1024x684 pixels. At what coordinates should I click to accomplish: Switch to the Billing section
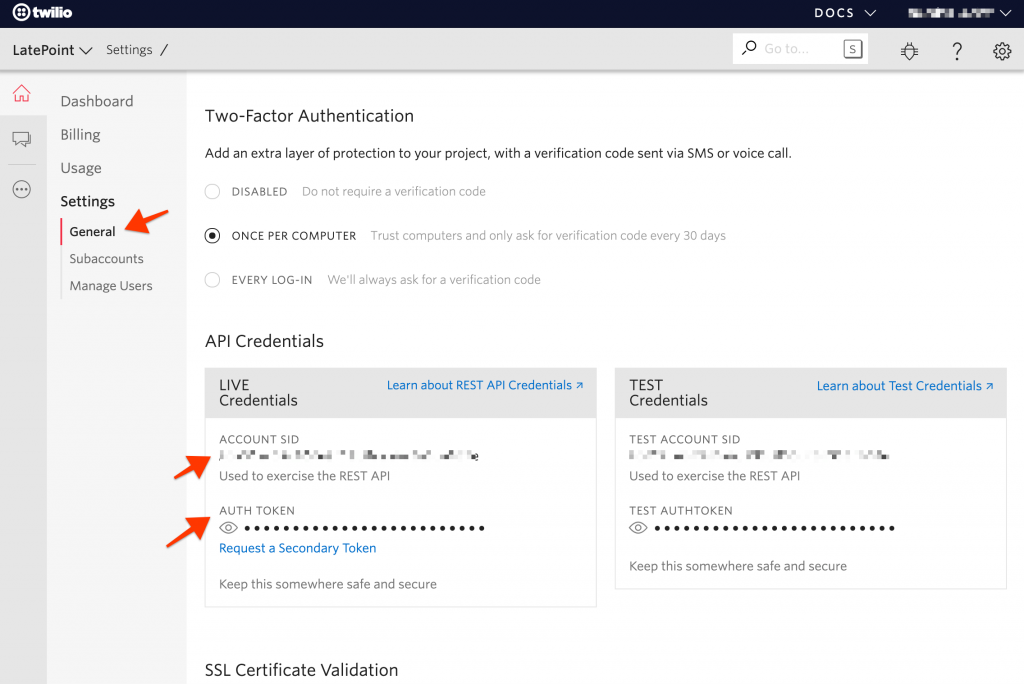click(79, 134)
